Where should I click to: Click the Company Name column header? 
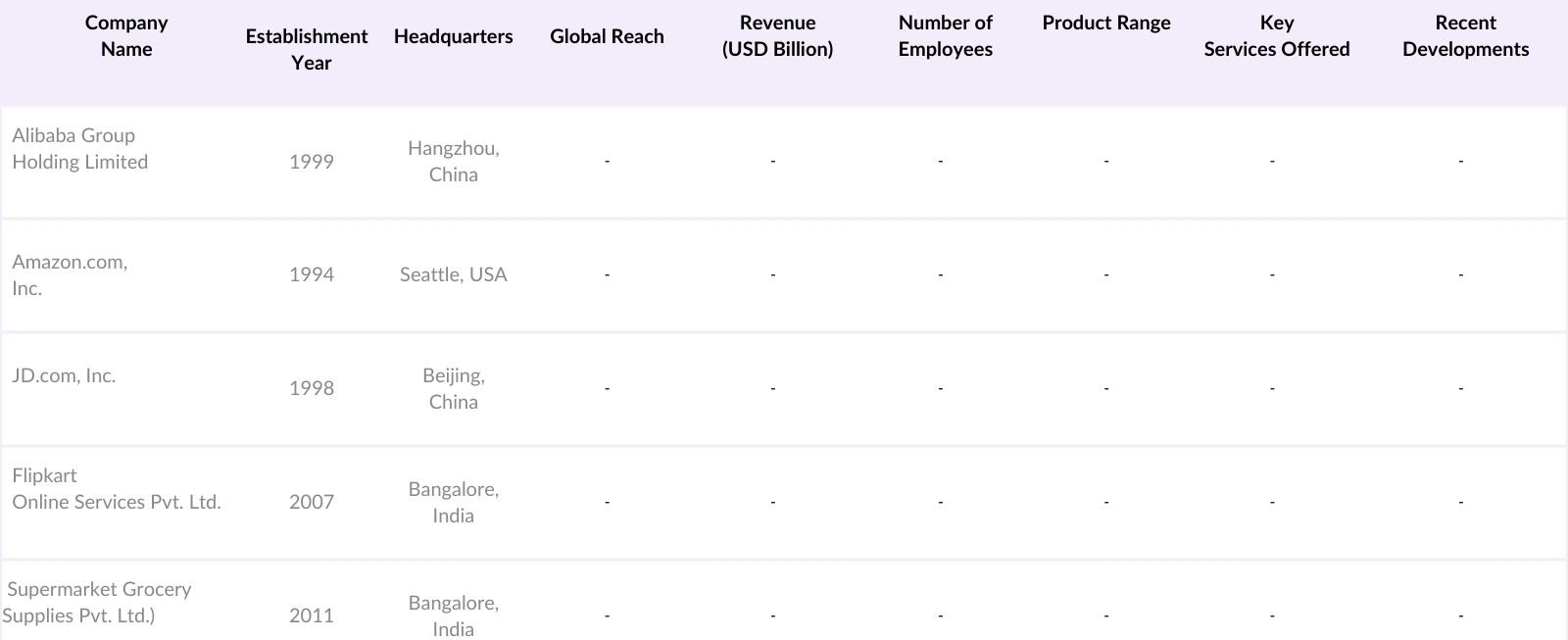(x=126, y=36)
